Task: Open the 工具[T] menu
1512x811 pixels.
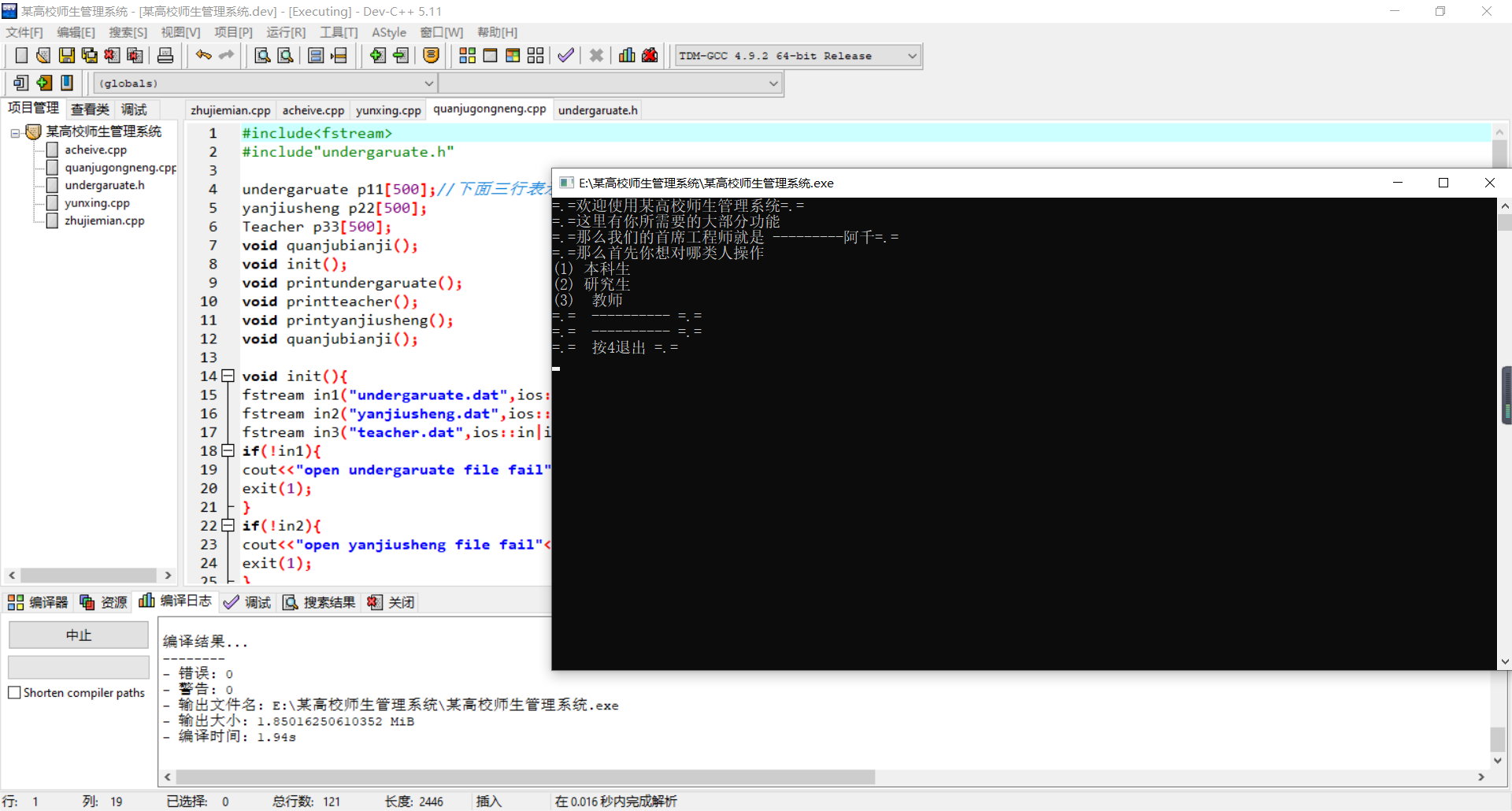Action: (x=339, y=32)
